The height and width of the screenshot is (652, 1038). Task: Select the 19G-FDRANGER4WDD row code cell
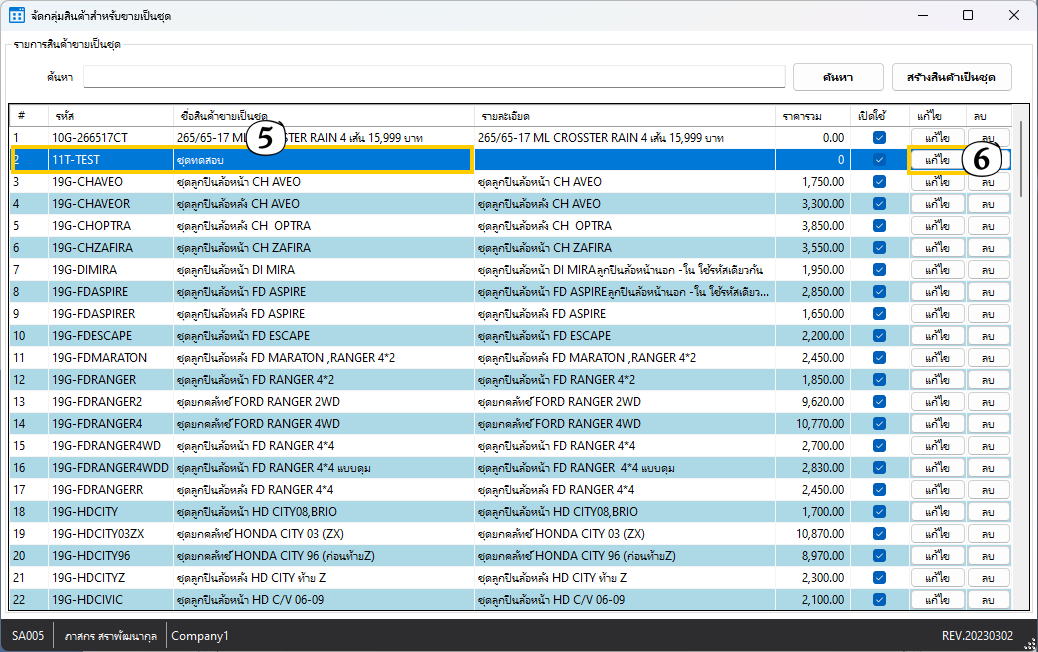(x=110, y=468)
